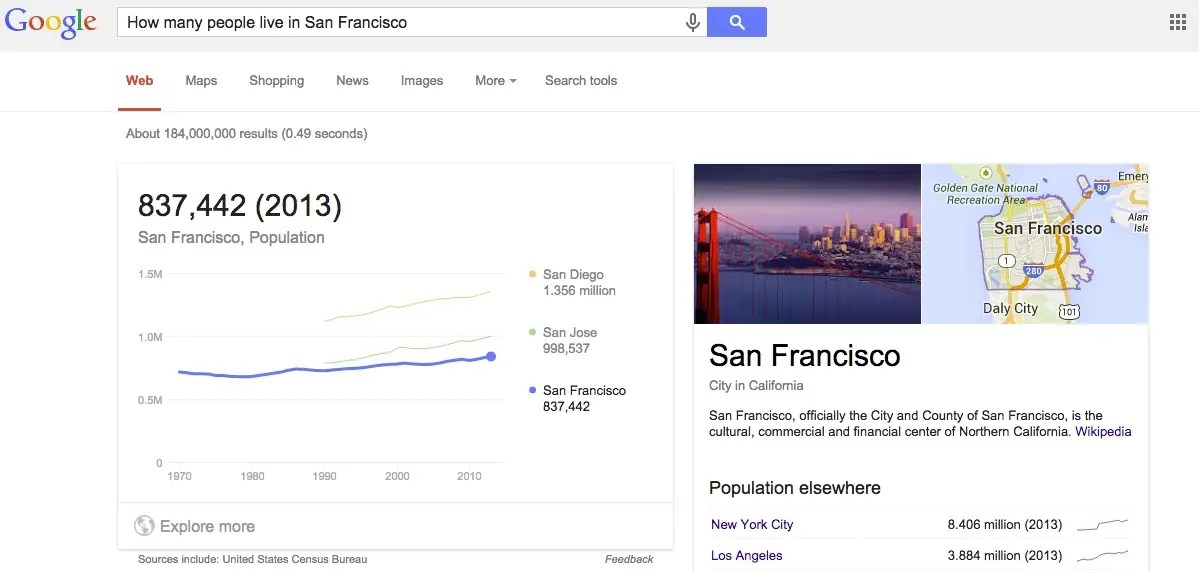1199x571 pixels.
Task: Click the blue magnifier search button
Action: (x=737, y=22)
